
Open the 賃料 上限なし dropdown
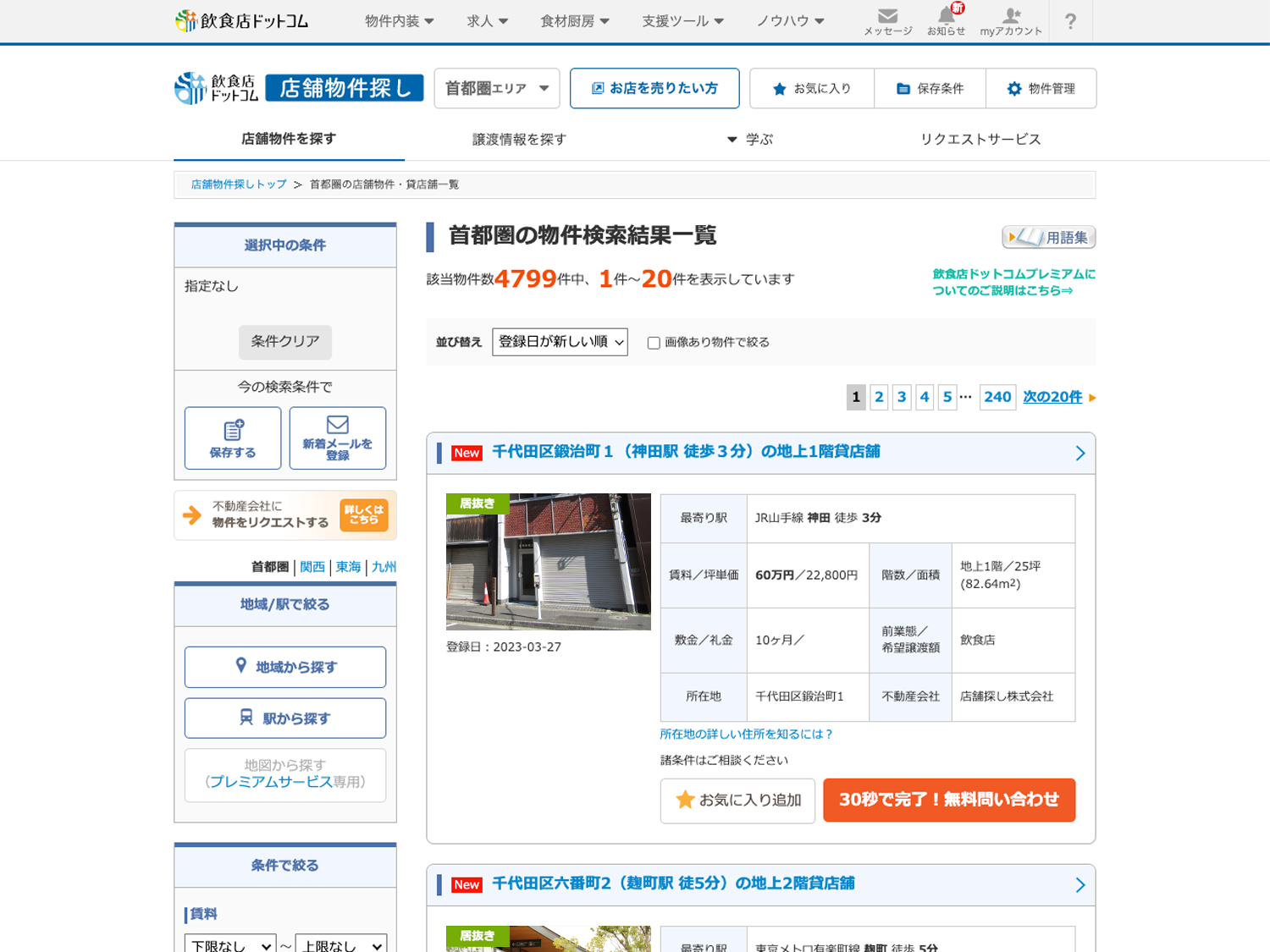click(x=341, y=945)
